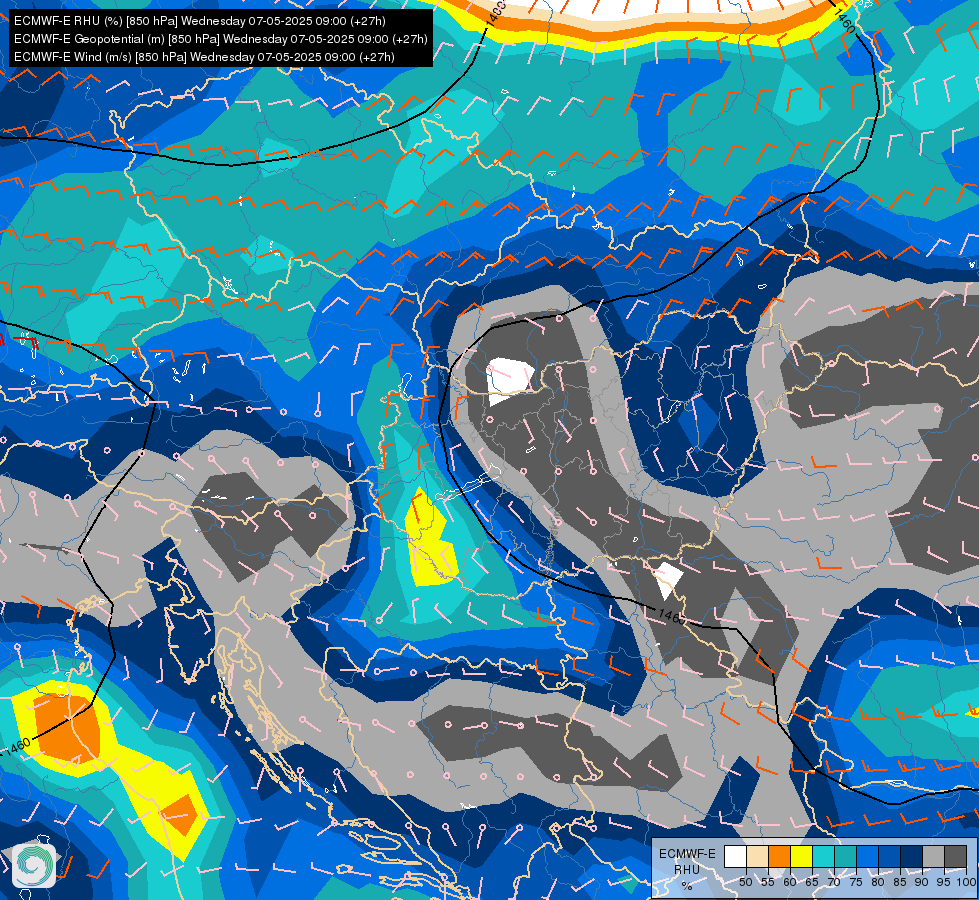Click the spiral weather logo icon
This screenshot has width=979, height=900.
34,865
